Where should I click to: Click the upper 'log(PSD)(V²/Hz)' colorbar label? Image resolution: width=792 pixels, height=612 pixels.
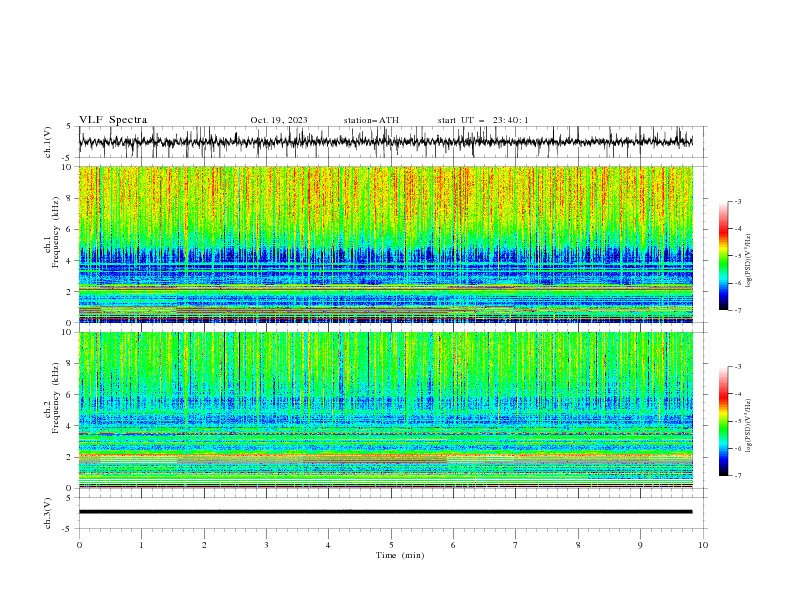click(749, 261)
